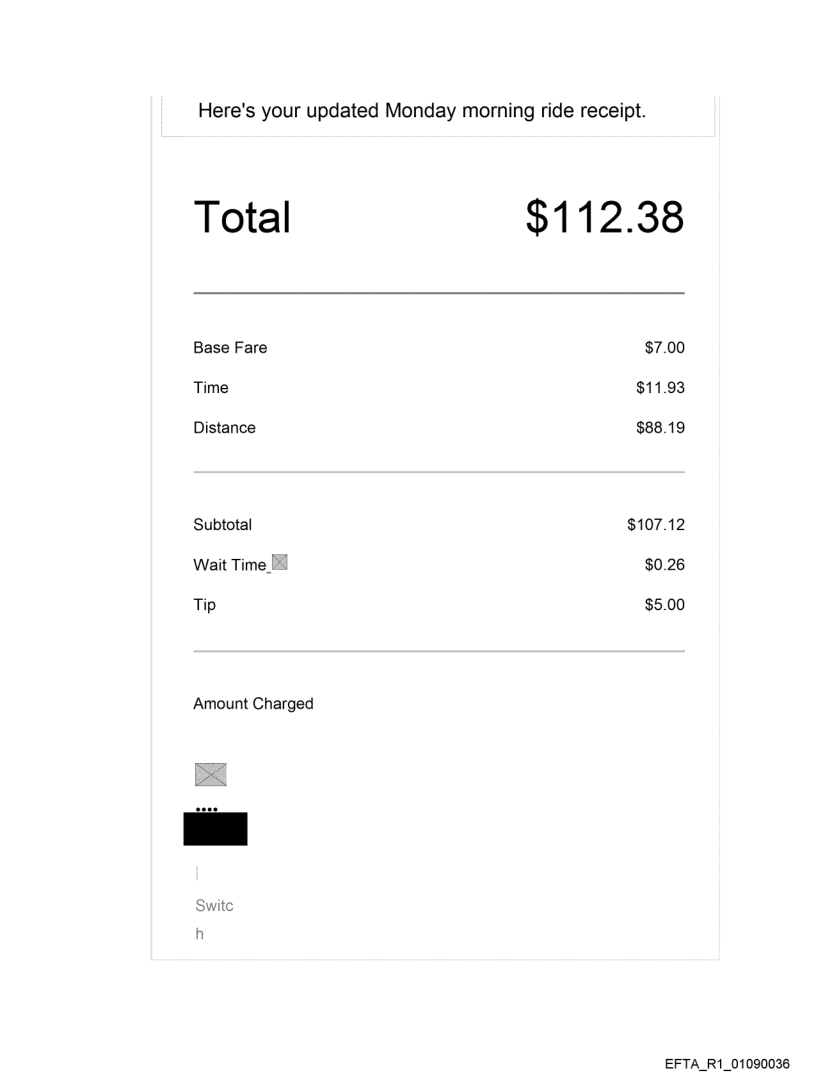Click the payment card image placeholder
This screenshot has width=816, height=1073.
click(x=210, y=774)
